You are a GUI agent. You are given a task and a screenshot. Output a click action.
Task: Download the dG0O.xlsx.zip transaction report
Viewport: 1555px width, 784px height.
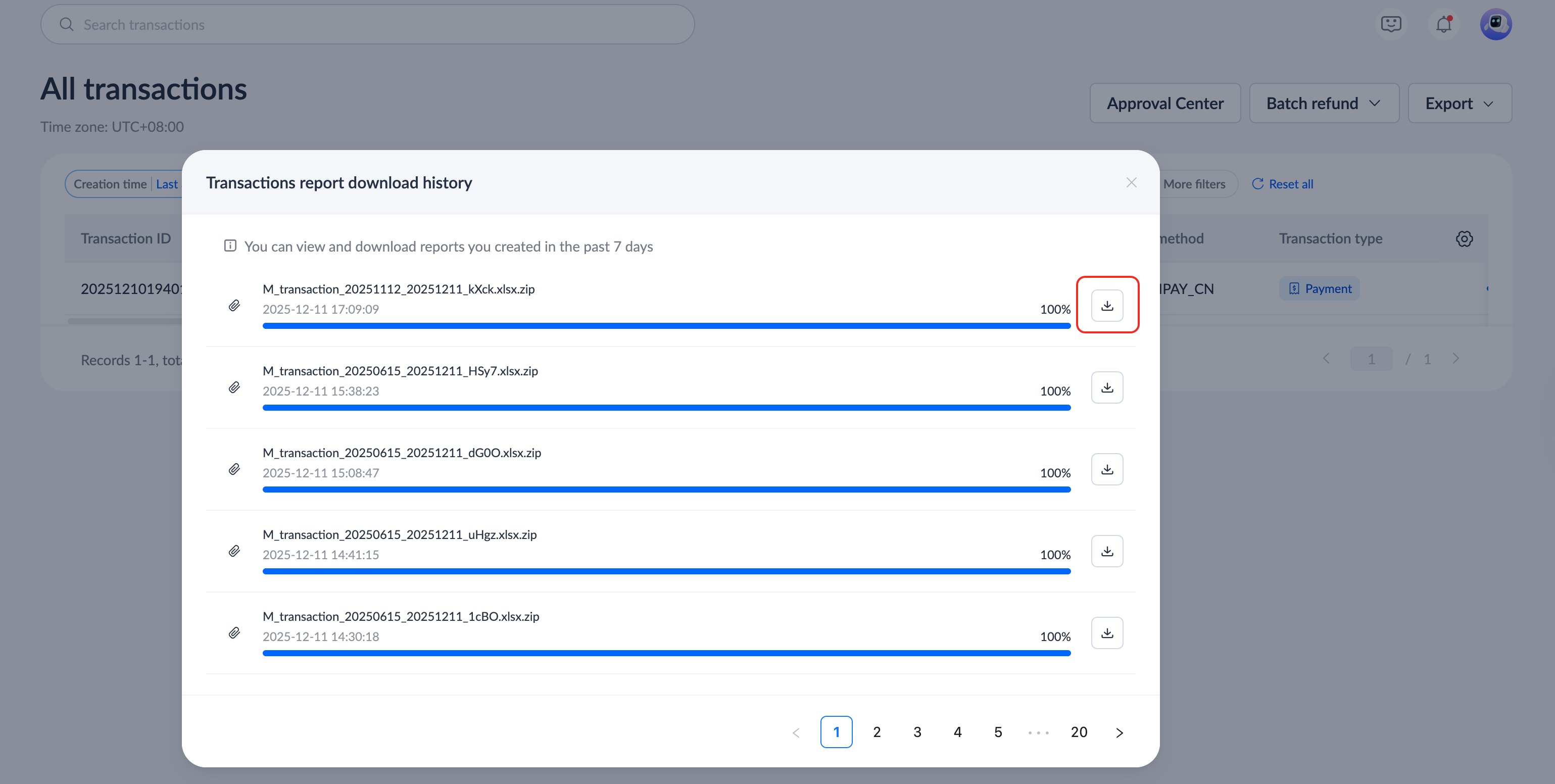(x=1106, y=469)
